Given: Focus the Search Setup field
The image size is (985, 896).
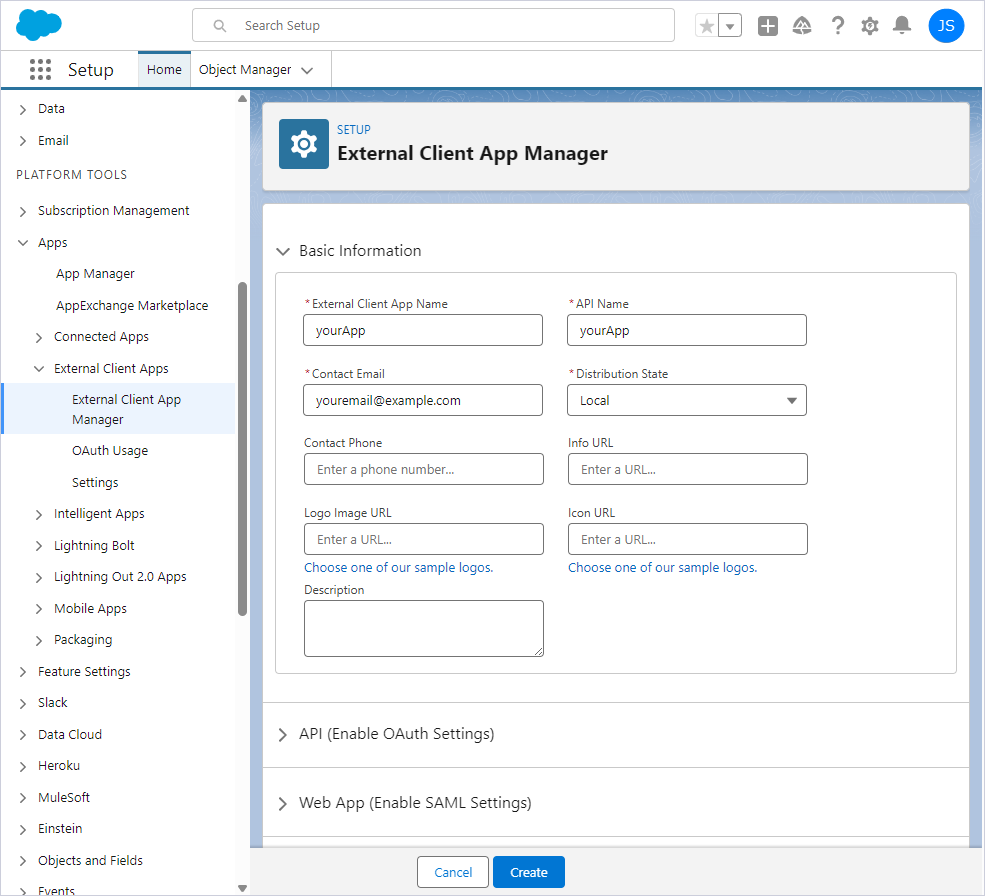Looking at the screenshot, I should click(x=433, y=26).
